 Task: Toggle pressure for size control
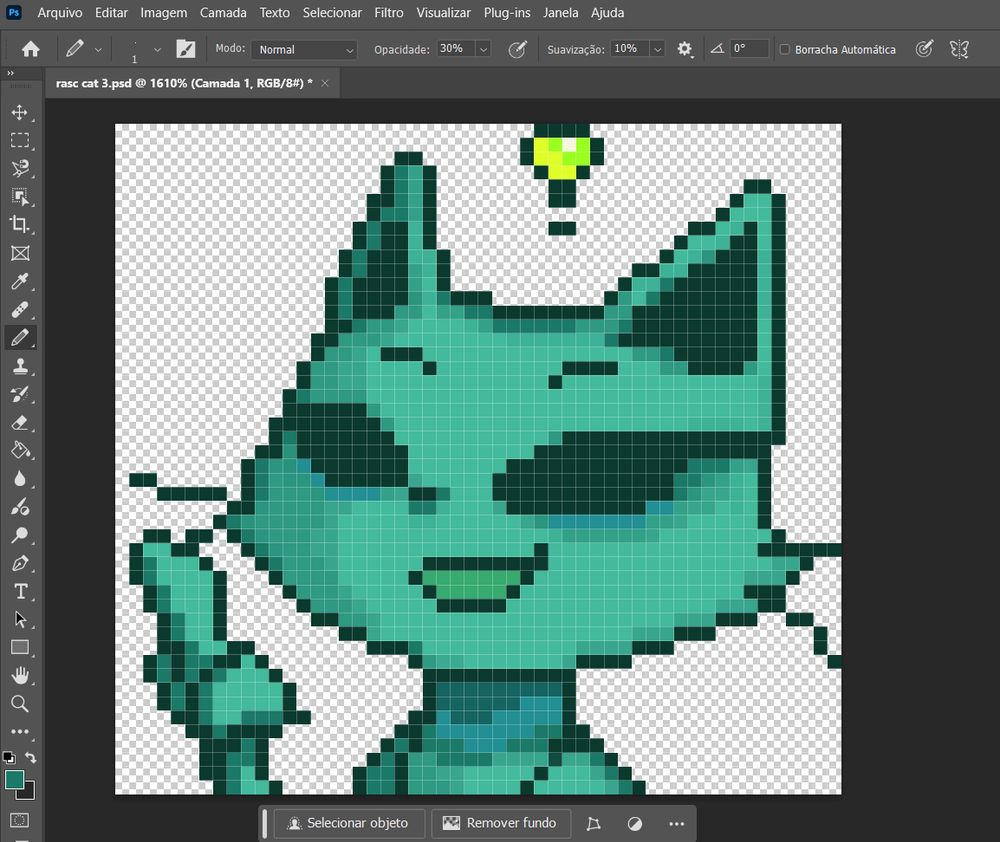click(924, 49)
